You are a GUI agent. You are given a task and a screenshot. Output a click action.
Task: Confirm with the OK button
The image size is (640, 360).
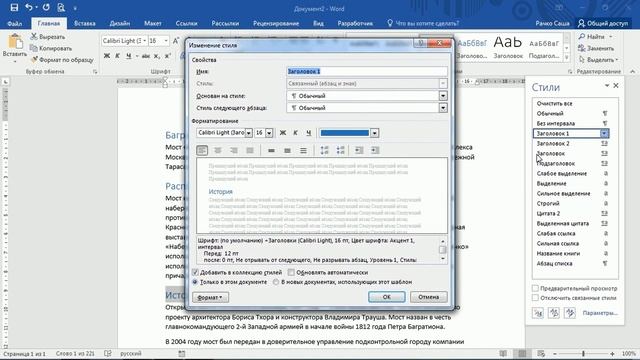click(387, 297)
